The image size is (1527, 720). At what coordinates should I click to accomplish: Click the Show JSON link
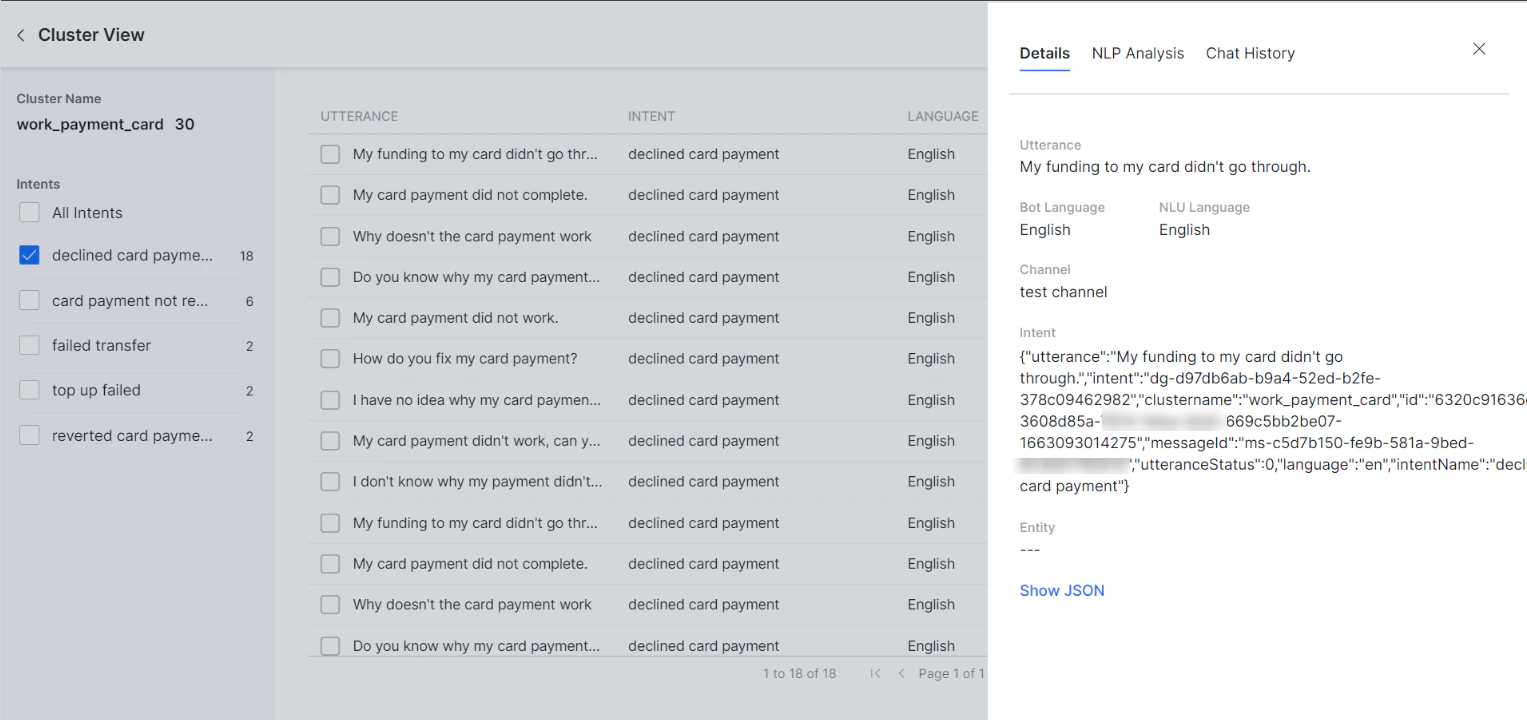pyautogui.click(x=1062, y=590)
